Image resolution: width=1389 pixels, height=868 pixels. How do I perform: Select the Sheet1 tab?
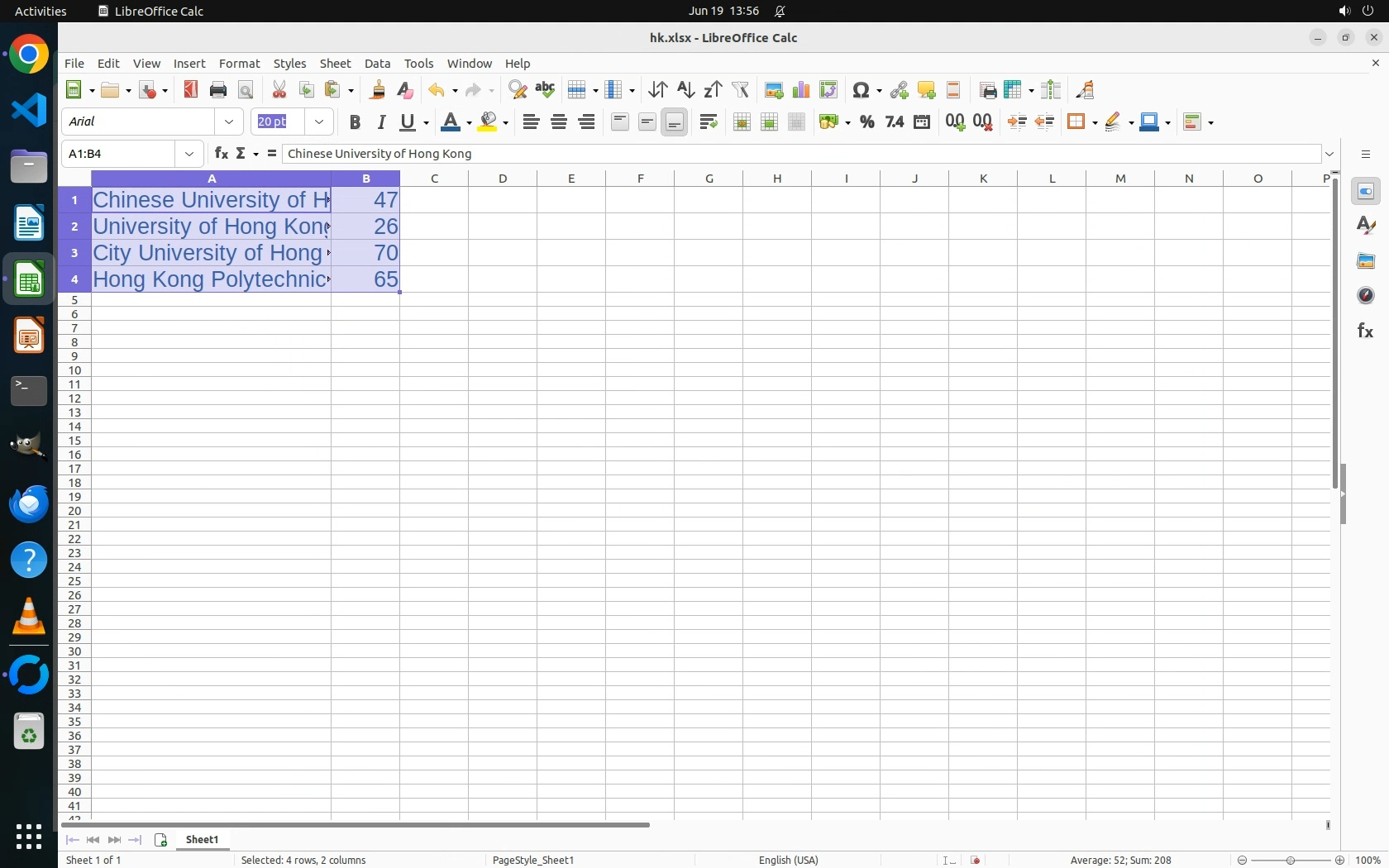[203, 840]
